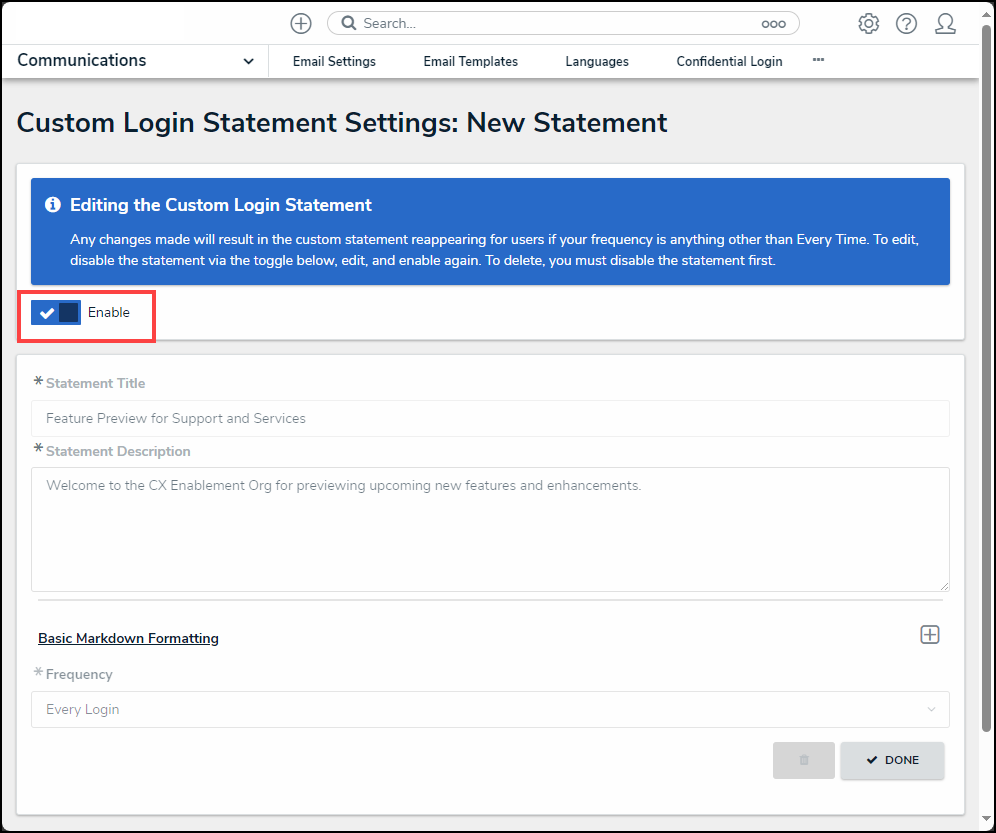Open the user profile icon
The width and height of the screenshot is (996, 833).
[x=945, y=24]
